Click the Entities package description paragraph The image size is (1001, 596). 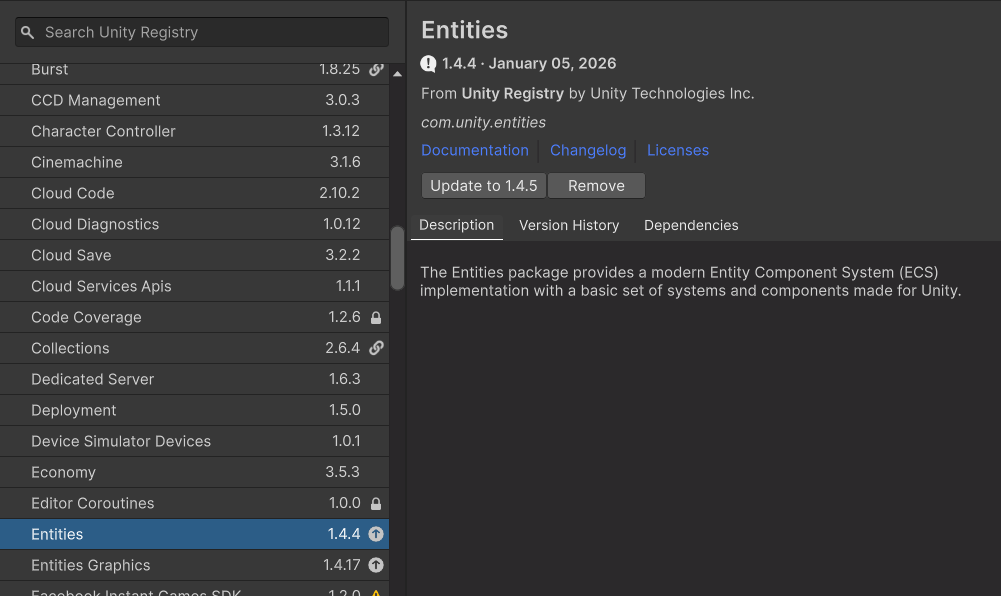pyautogui.click(x=690, y=281)
